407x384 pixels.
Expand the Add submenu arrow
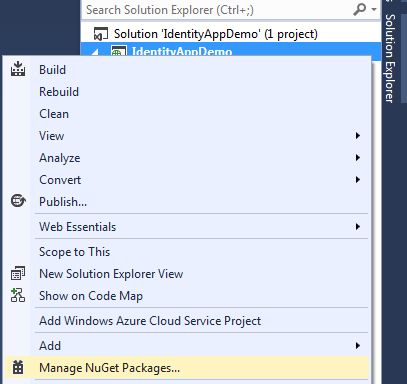[x=358, y=345]
